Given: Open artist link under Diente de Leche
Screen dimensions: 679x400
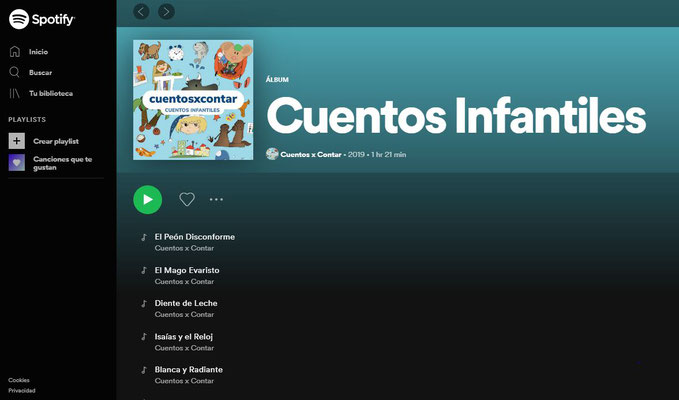Looking at the screenshot, I should pos(184,314).
